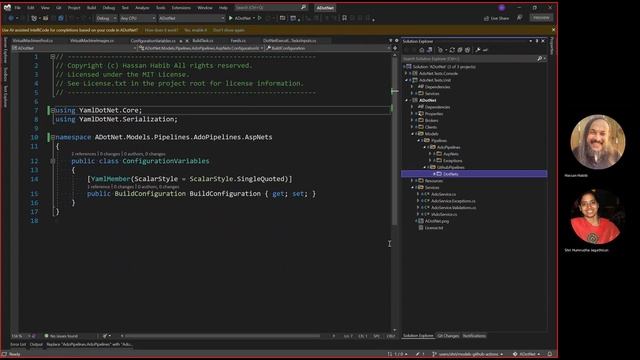The image size is (640, 360).
Task: Click the bookmark toolbar icon
Action: (x=344, y=18)
